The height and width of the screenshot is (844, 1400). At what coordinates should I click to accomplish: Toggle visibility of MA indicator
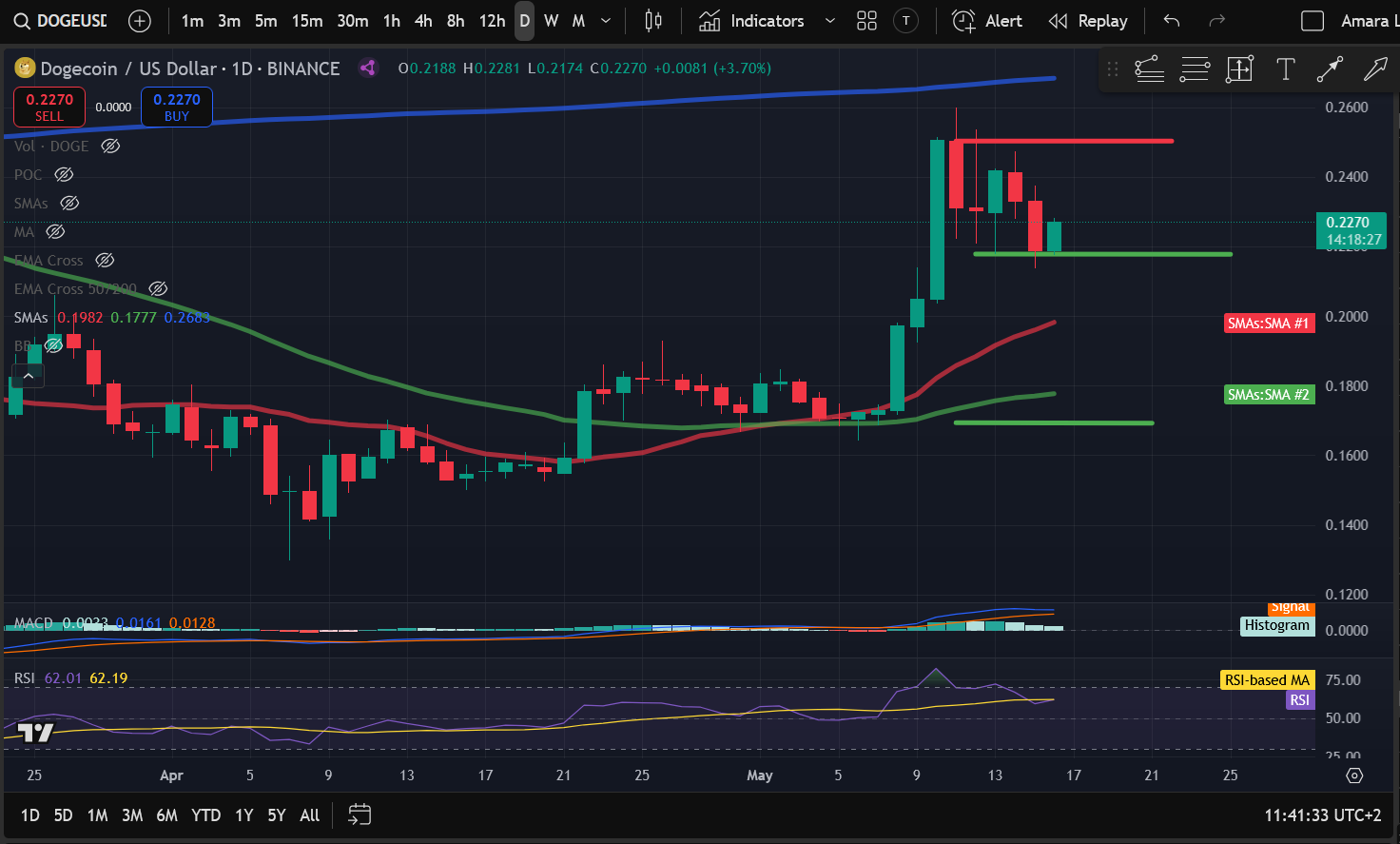coord(55,231)
